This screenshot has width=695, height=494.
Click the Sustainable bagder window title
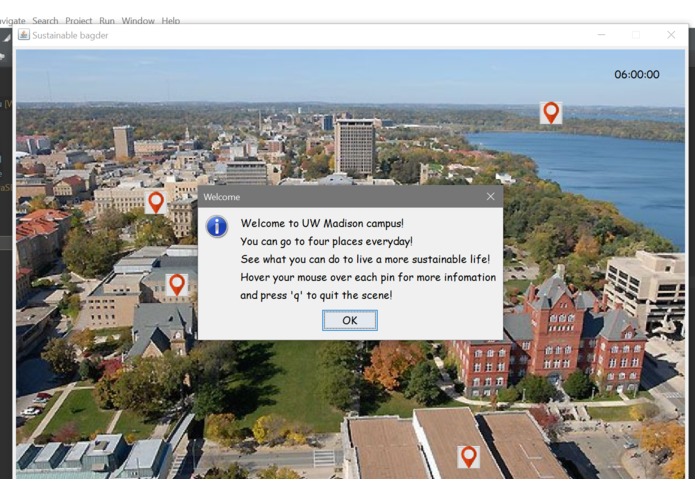pyautogui.click(x=70, y=35)
